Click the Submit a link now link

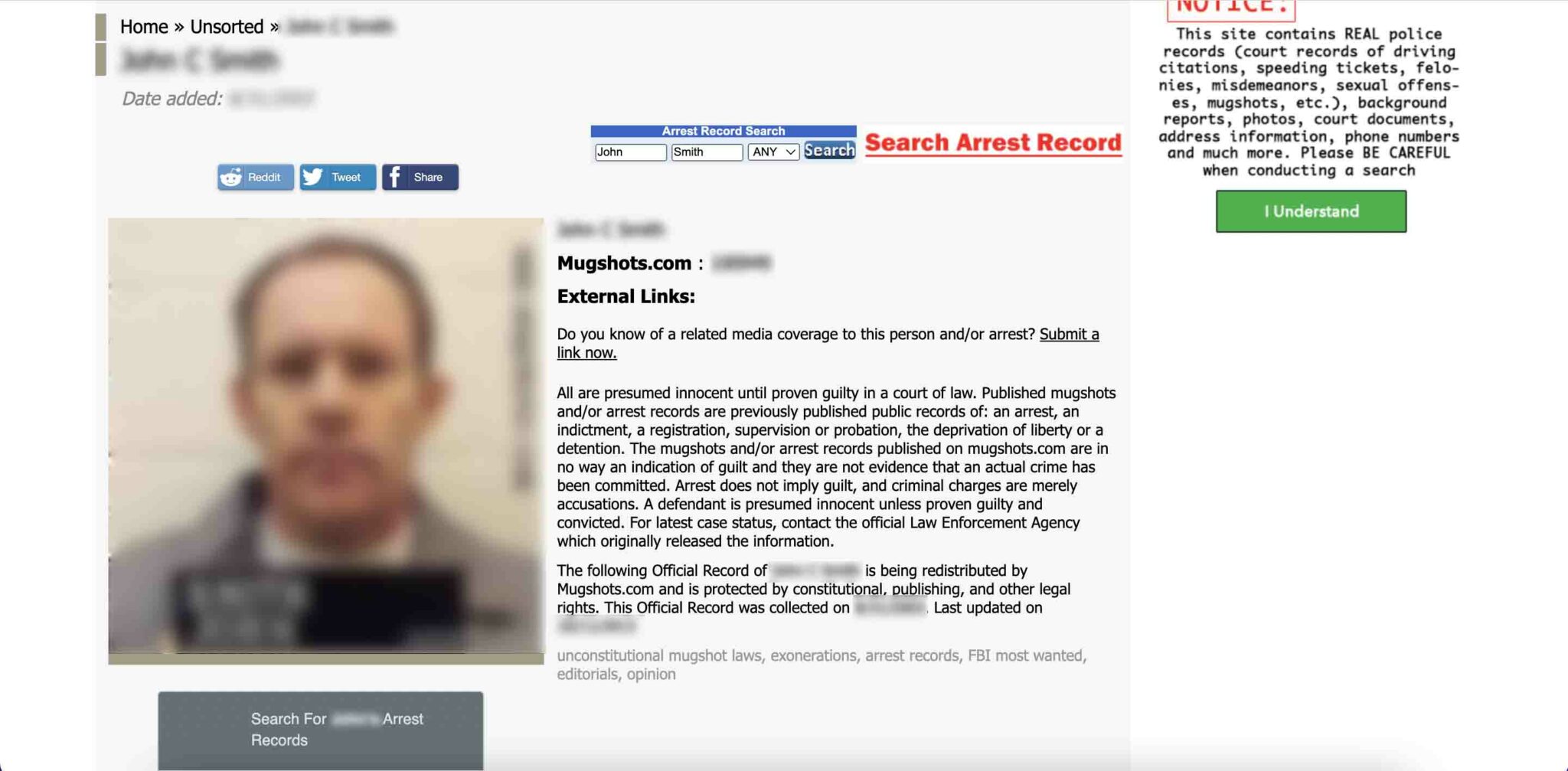(828, 343)
